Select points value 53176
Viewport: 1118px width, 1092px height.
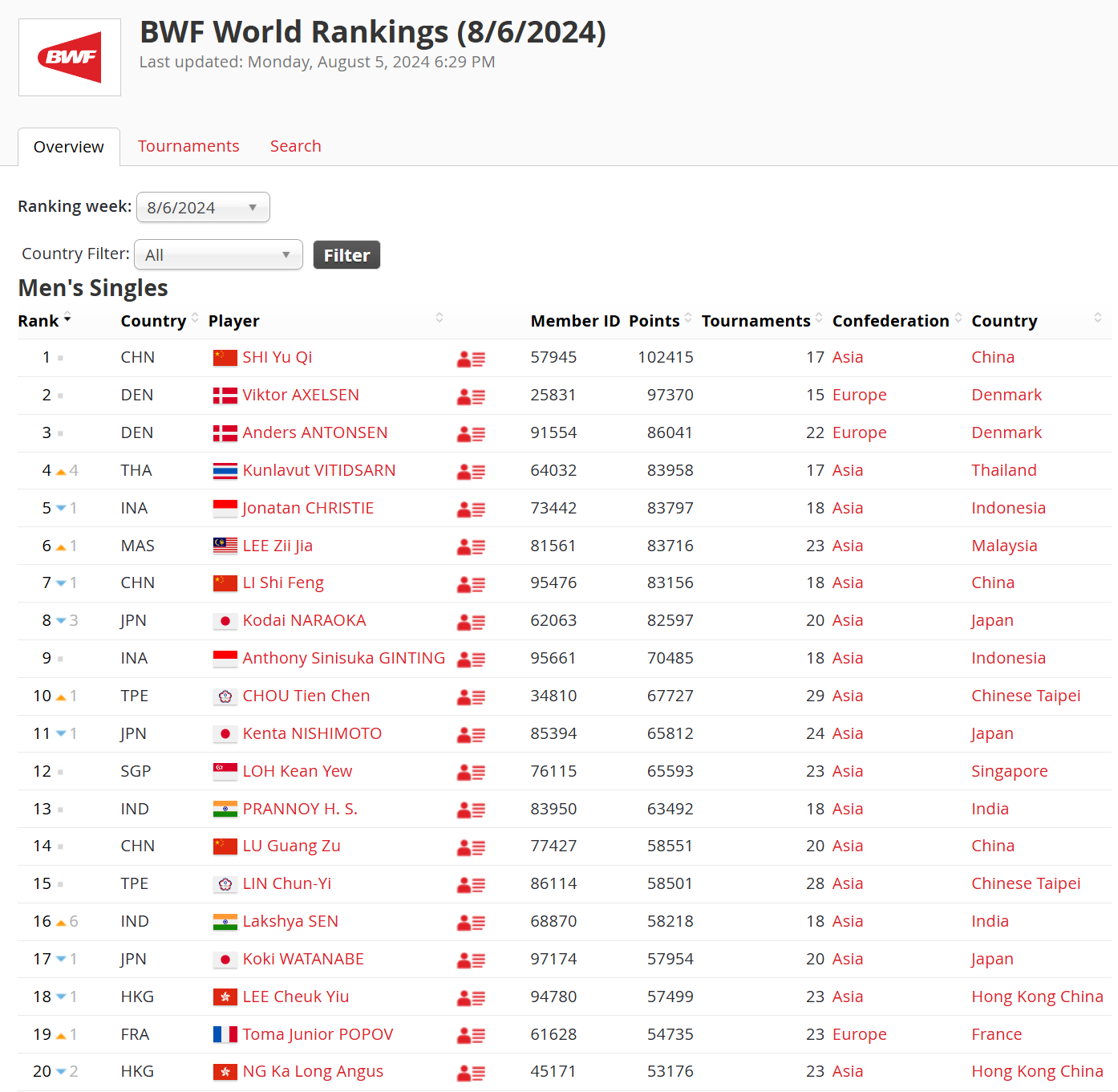point(670,1071)
